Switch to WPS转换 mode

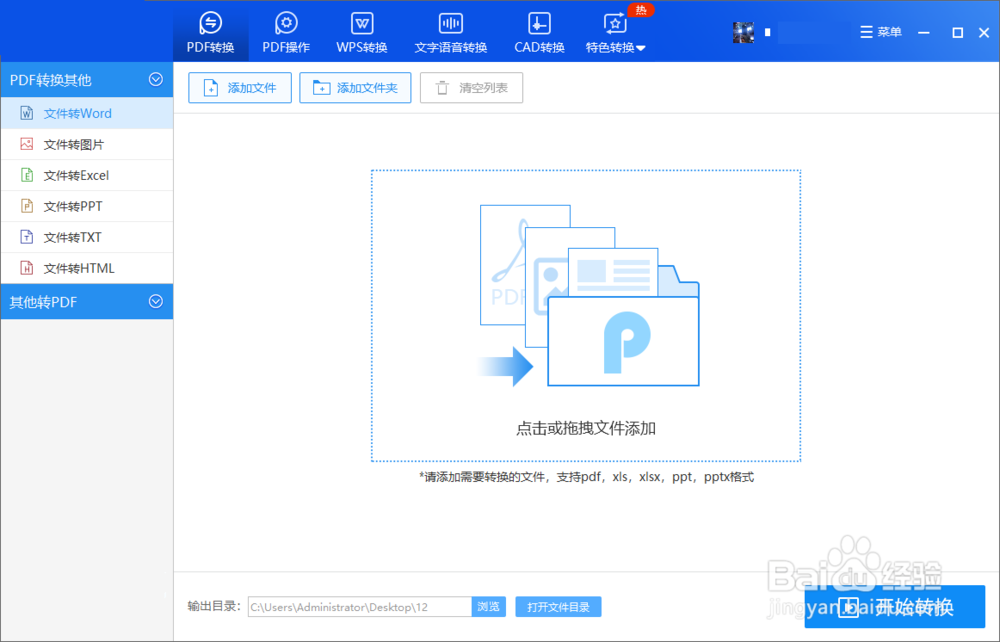click(361, 30)
